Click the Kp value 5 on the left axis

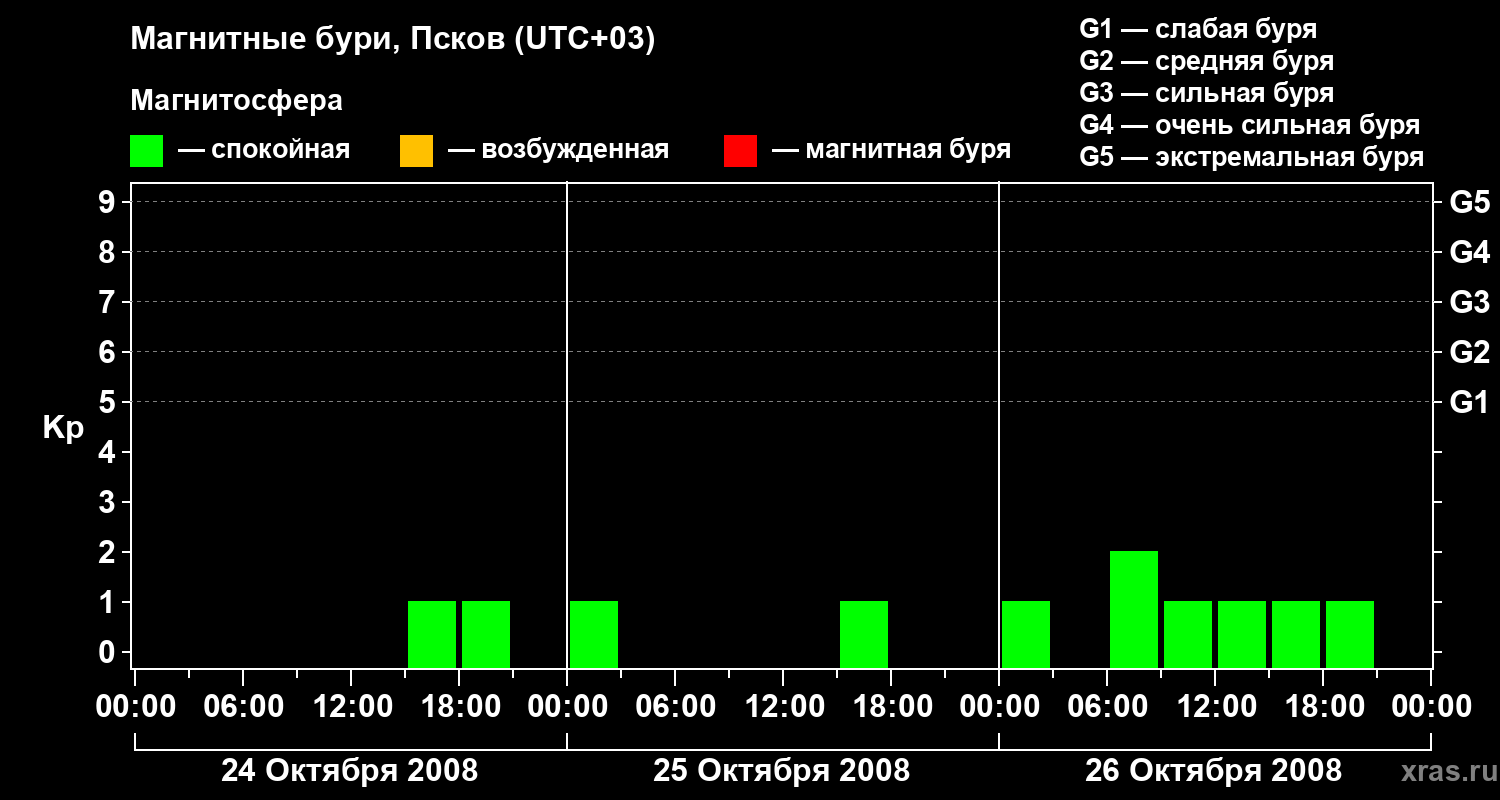click(109, 403)
